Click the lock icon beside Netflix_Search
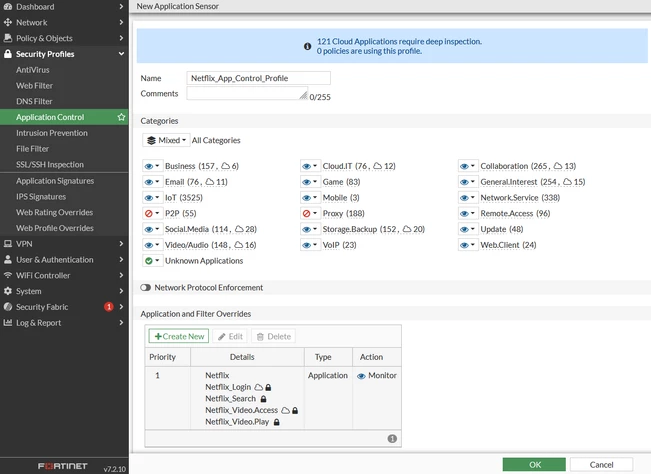Screen dimensions: 651x474 click(x=263, y=399)
